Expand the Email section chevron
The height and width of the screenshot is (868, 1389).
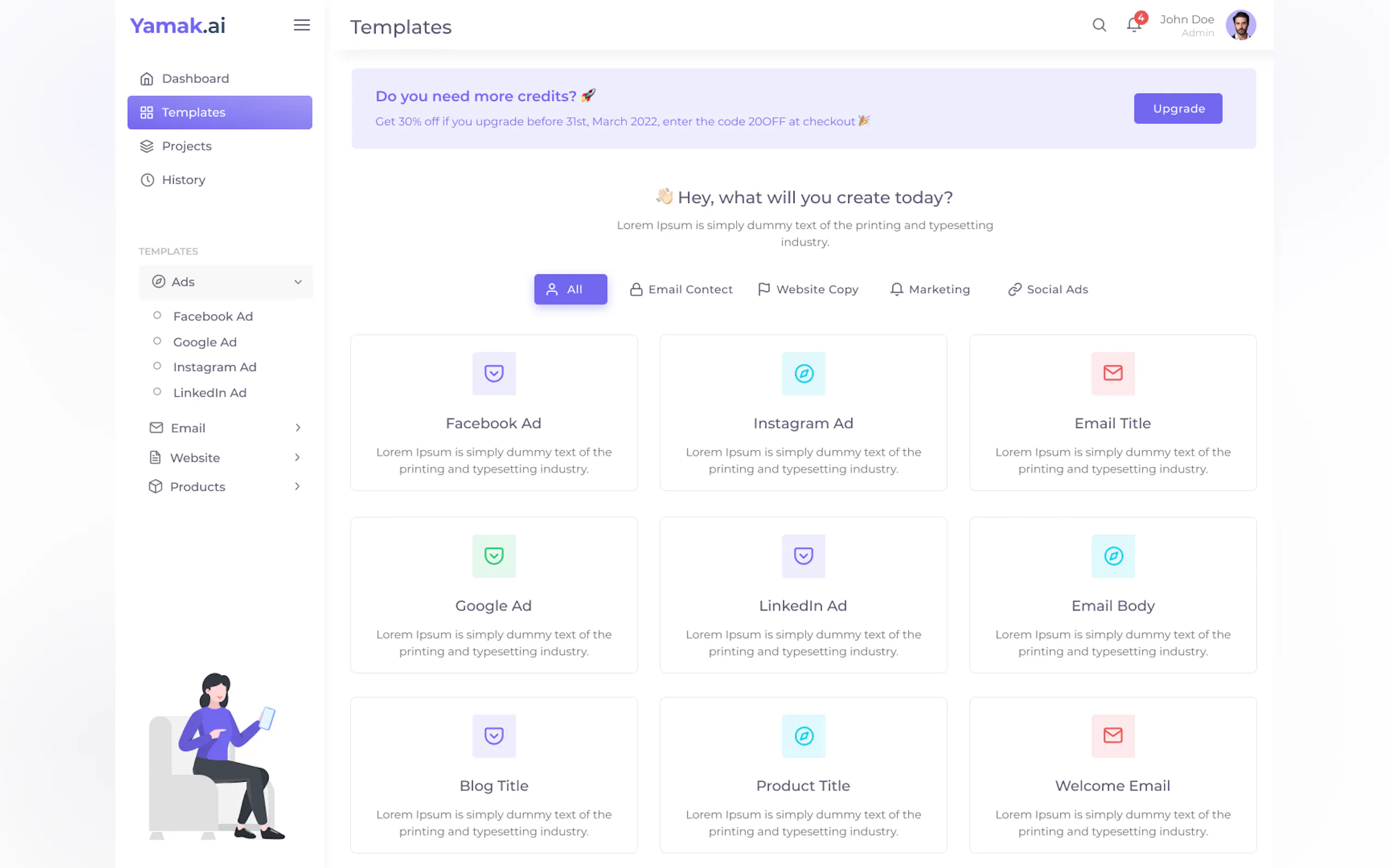(297, 427)
